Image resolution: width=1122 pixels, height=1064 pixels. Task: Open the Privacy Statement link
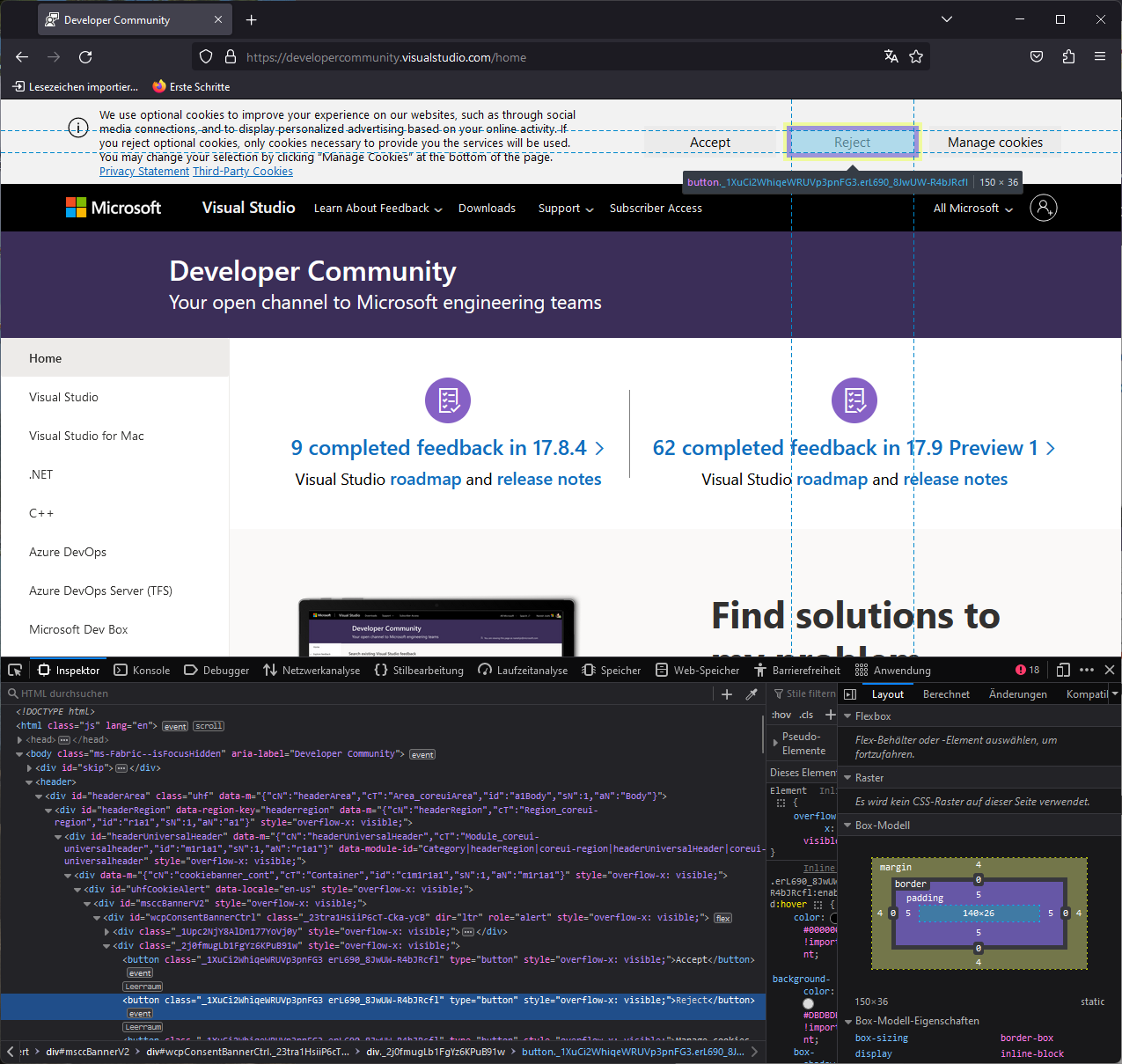click(x=143, y=171)
